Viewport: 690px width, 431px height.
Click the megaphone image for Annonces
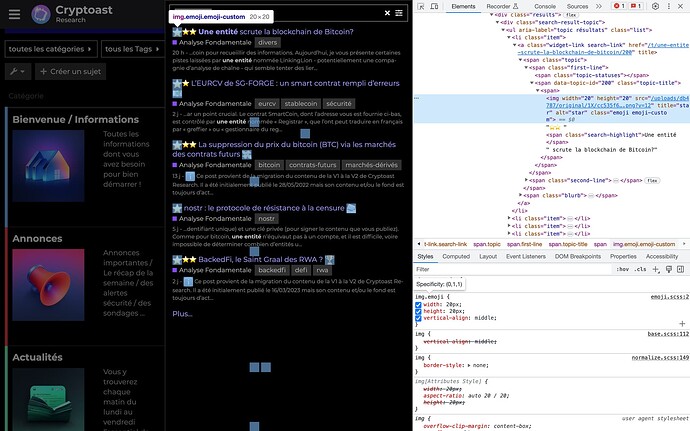point(48,285)
